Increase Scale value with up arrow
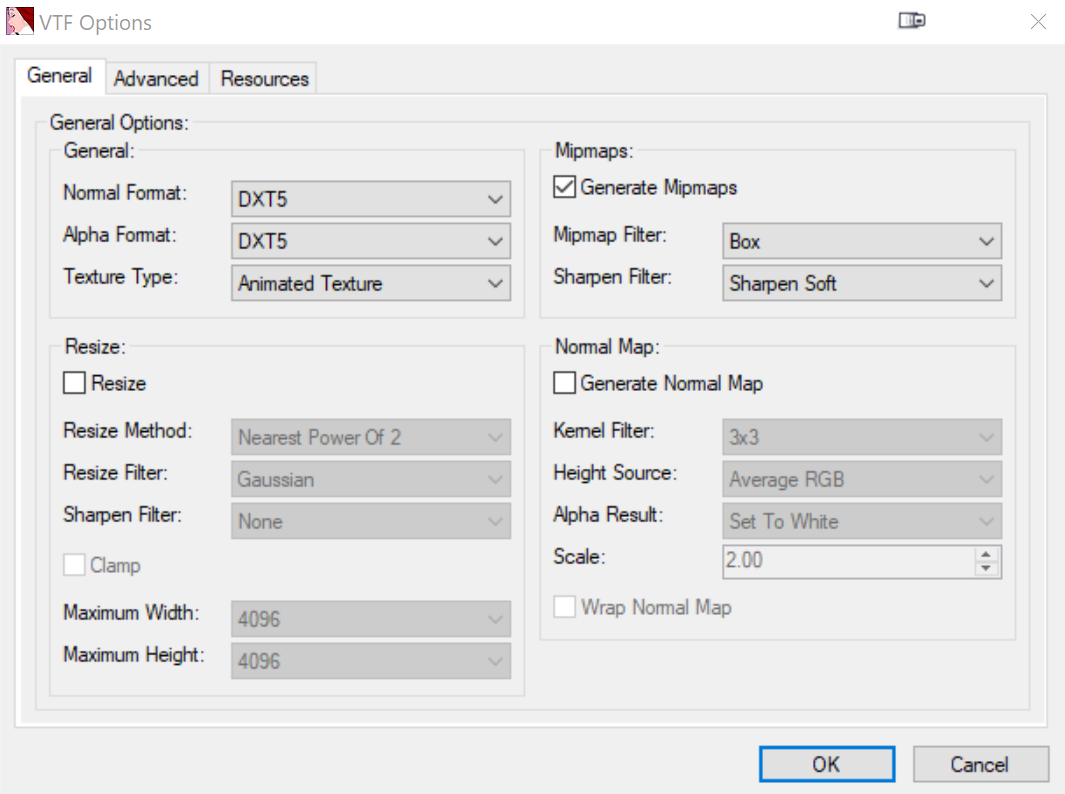 pyautogui.click(x=987, y=554)
